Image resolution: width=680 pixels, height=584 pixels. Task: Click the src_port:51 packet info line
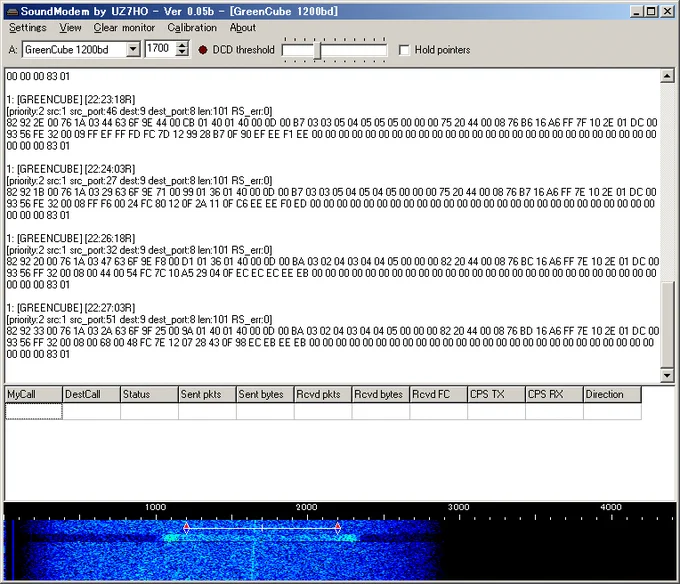click(139, 319)
